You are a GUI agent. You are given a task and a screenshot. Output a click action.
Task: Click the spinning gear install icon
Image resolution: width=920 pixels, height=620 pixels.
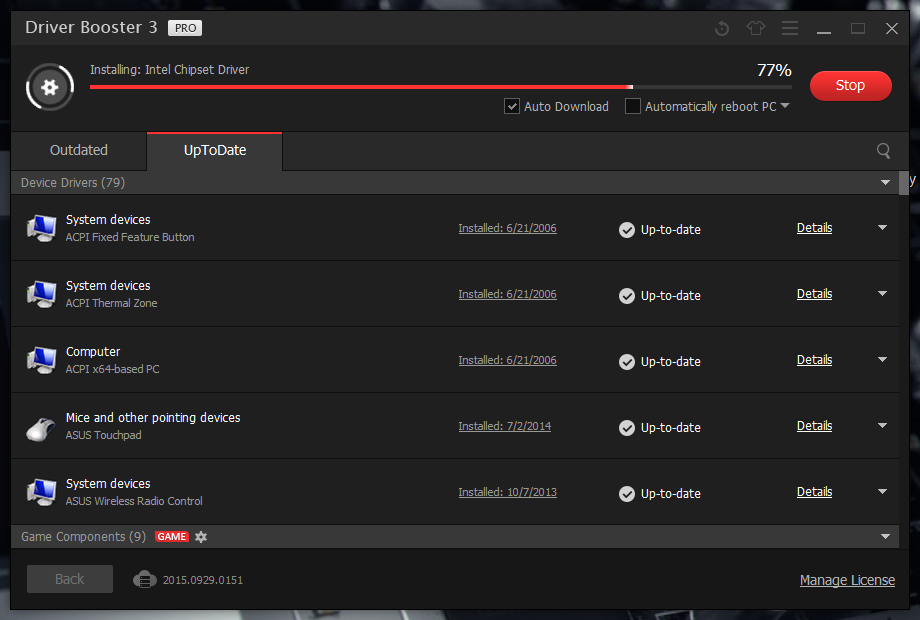coord(50,87)
